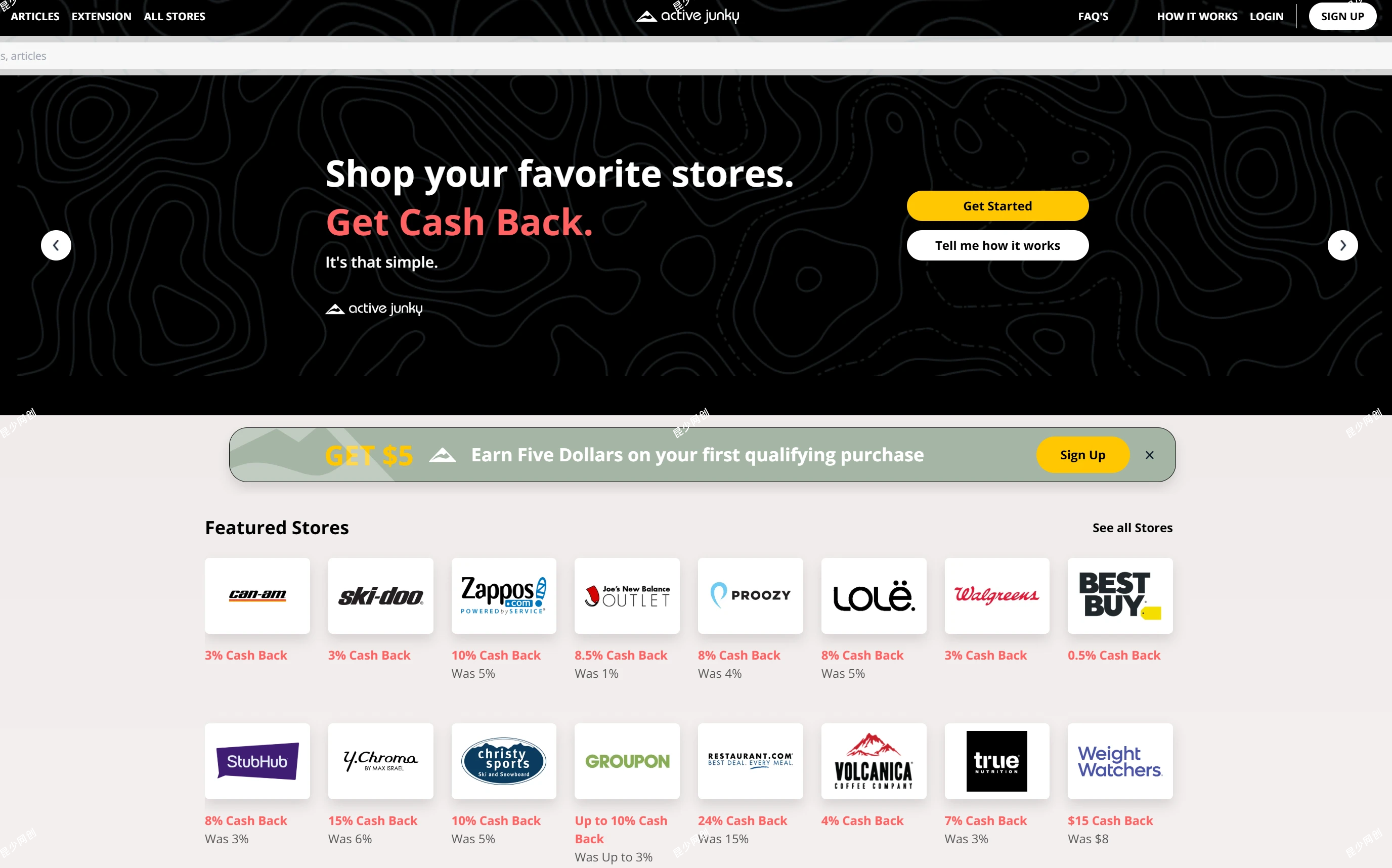This screenshot has width=1392, height=868.
Task: Click the Active Junky logo in header
Action: 688,16
